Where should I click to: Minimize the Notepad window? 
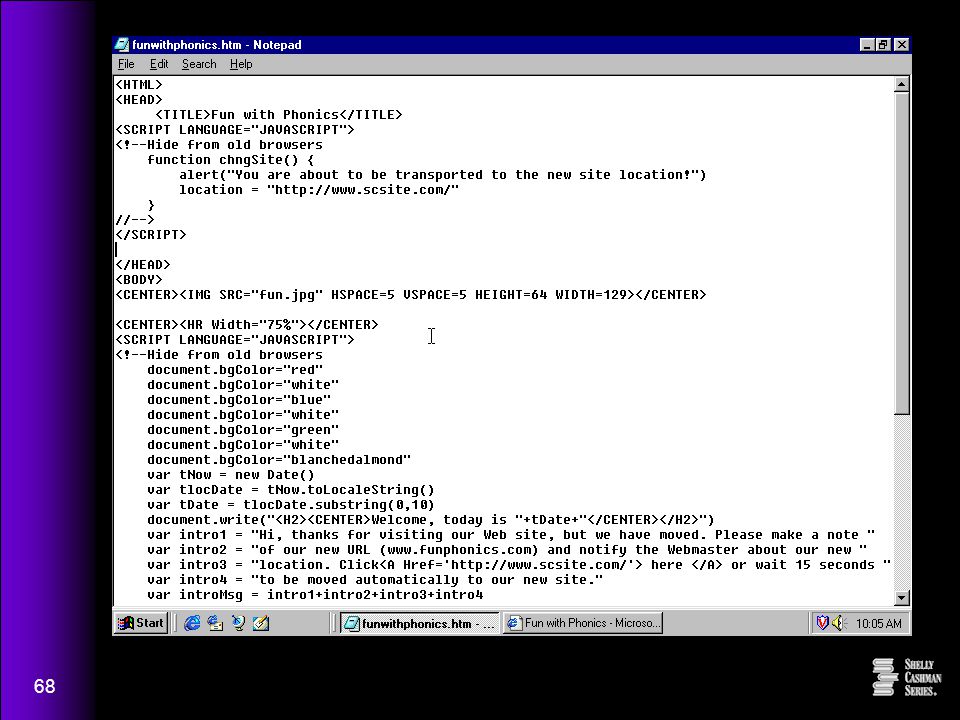[x=866, y=45]
